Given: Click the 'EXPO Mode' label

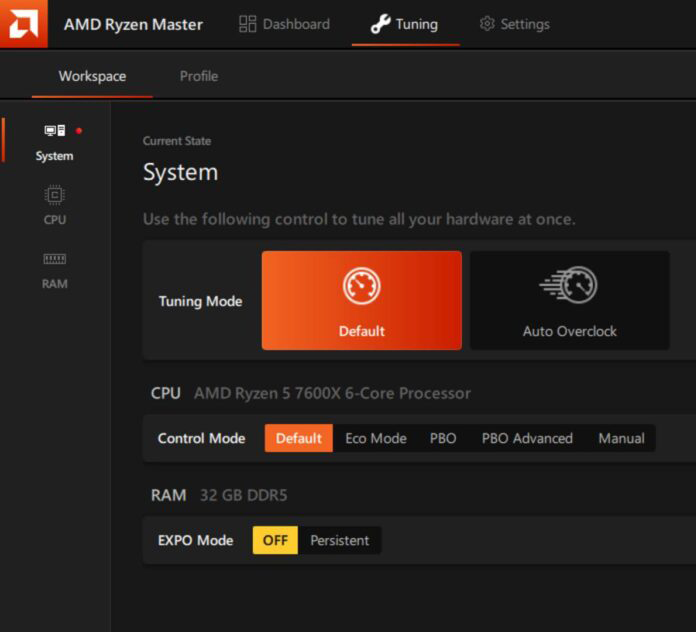Looking at the screenshot, I should [196, 540].
